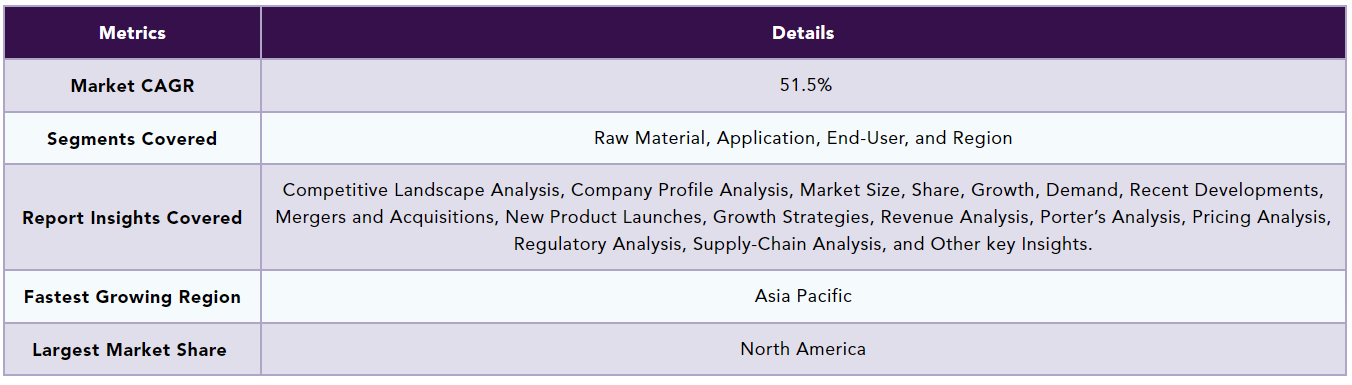
Task: Select the Market CAGR row label
Action: point(132,86)
